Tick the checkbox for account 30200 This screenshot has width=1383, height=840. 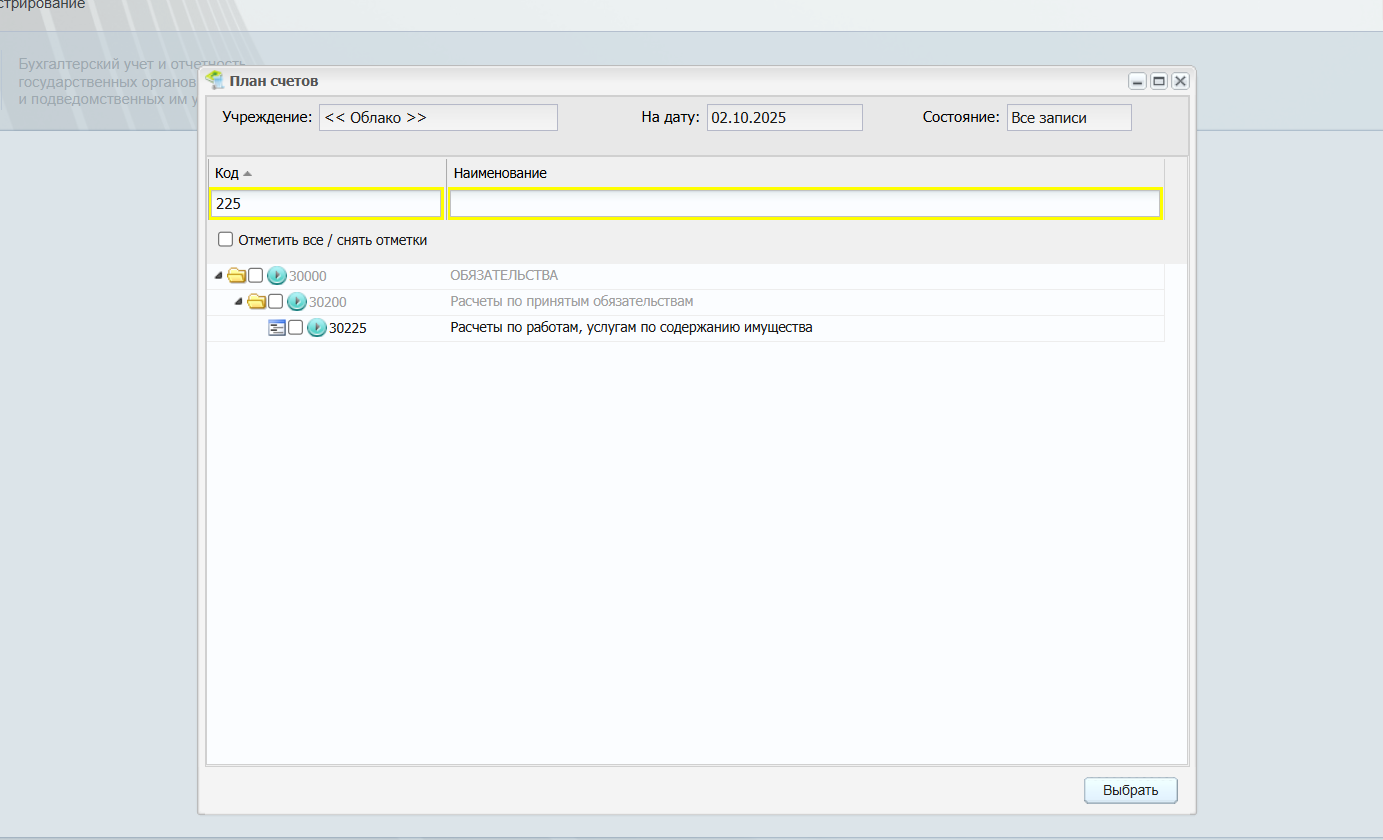click(x=276, y=301)
